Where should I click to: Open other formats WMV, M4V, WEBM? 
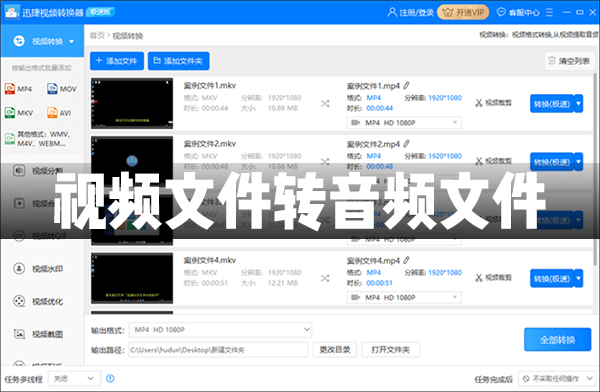38,139
